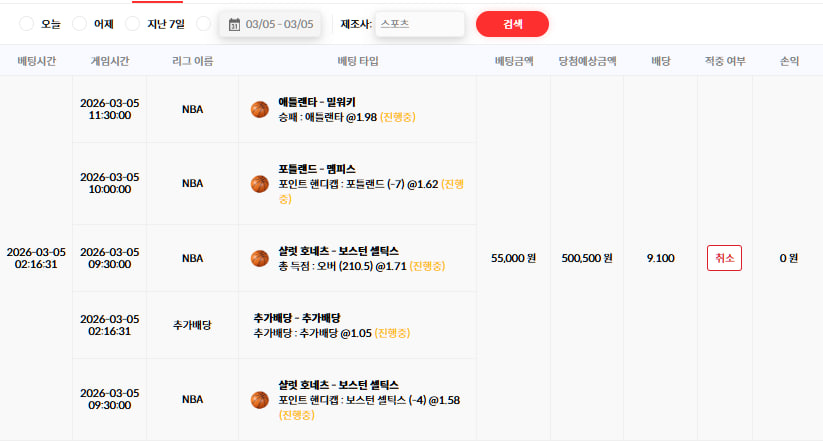Image resolution: width=823 pixels, height=441 pixels.
Task: Click the 배팅시간 column header
Action: coord(36,61)
